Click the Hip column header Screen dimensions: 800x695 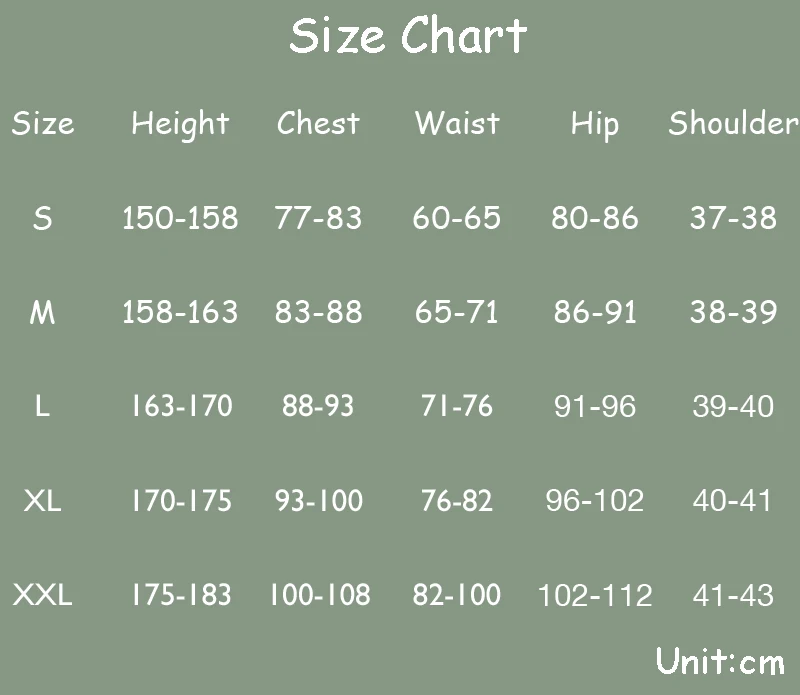click(x=595, y=125)
